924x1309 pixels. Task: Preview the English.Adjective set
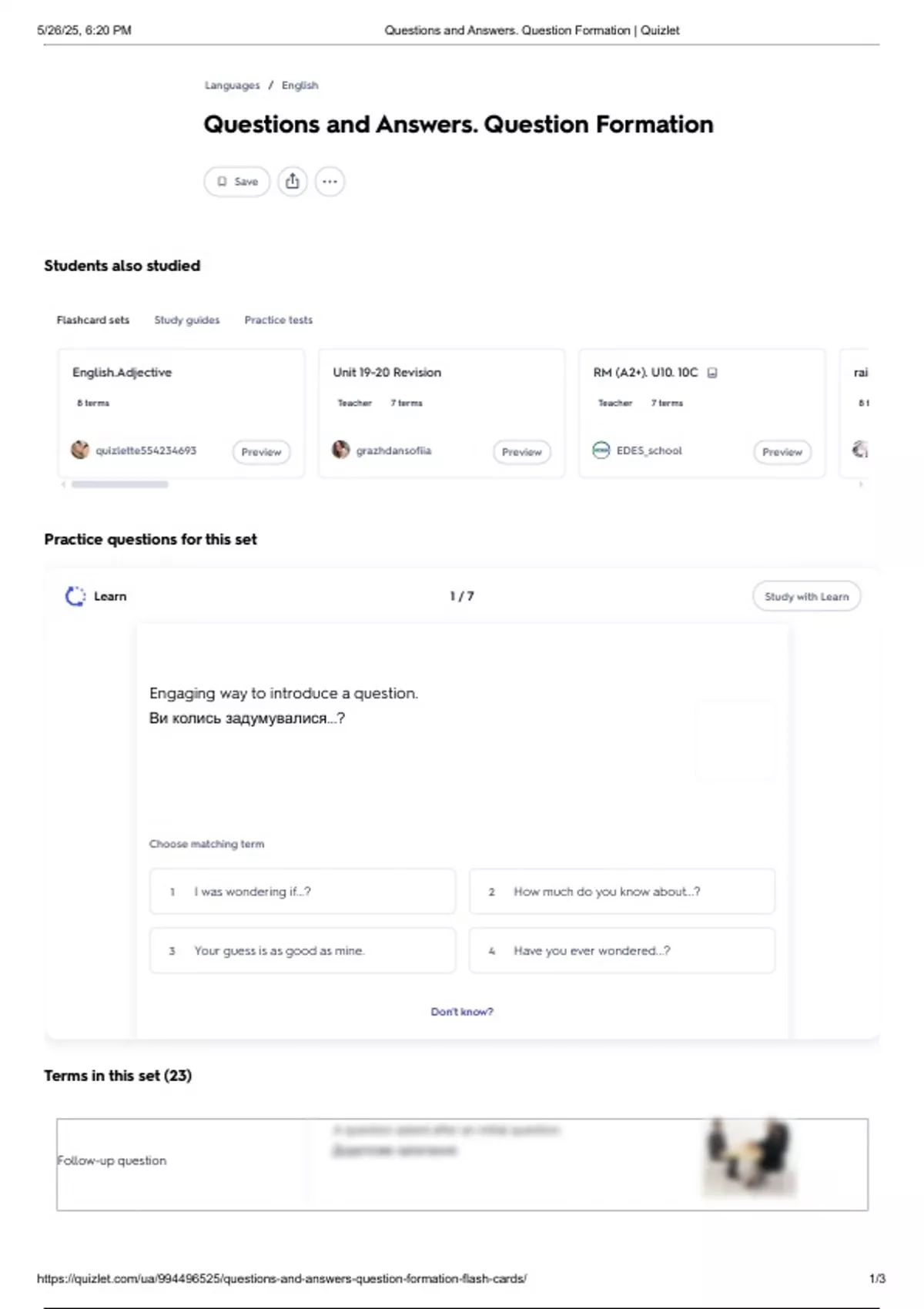pyautogui.click(x=262, y=452)
